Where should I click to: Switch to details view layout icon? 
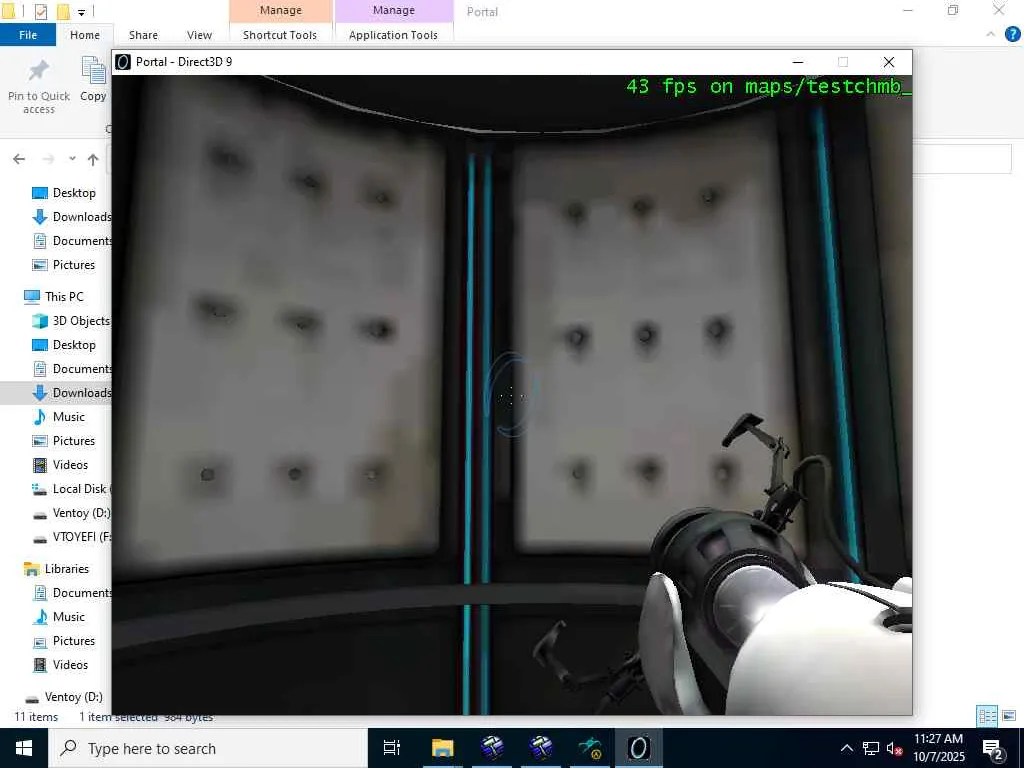tap(987, 716)
